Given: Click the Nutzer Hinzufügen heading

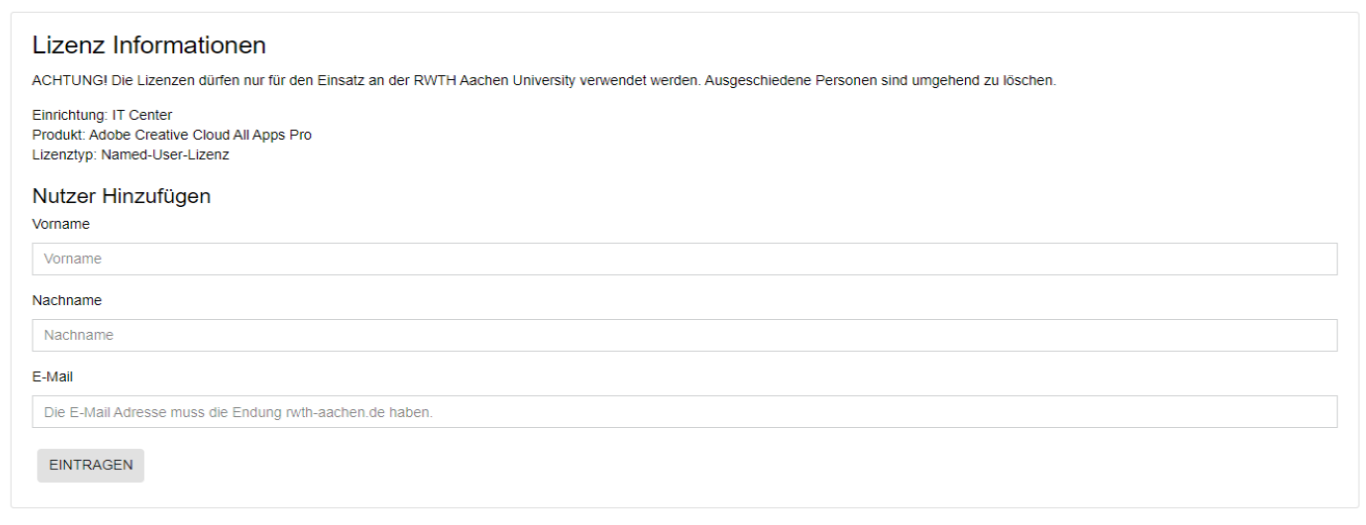Looking at the screenshot, I should (x=121, y=196).
